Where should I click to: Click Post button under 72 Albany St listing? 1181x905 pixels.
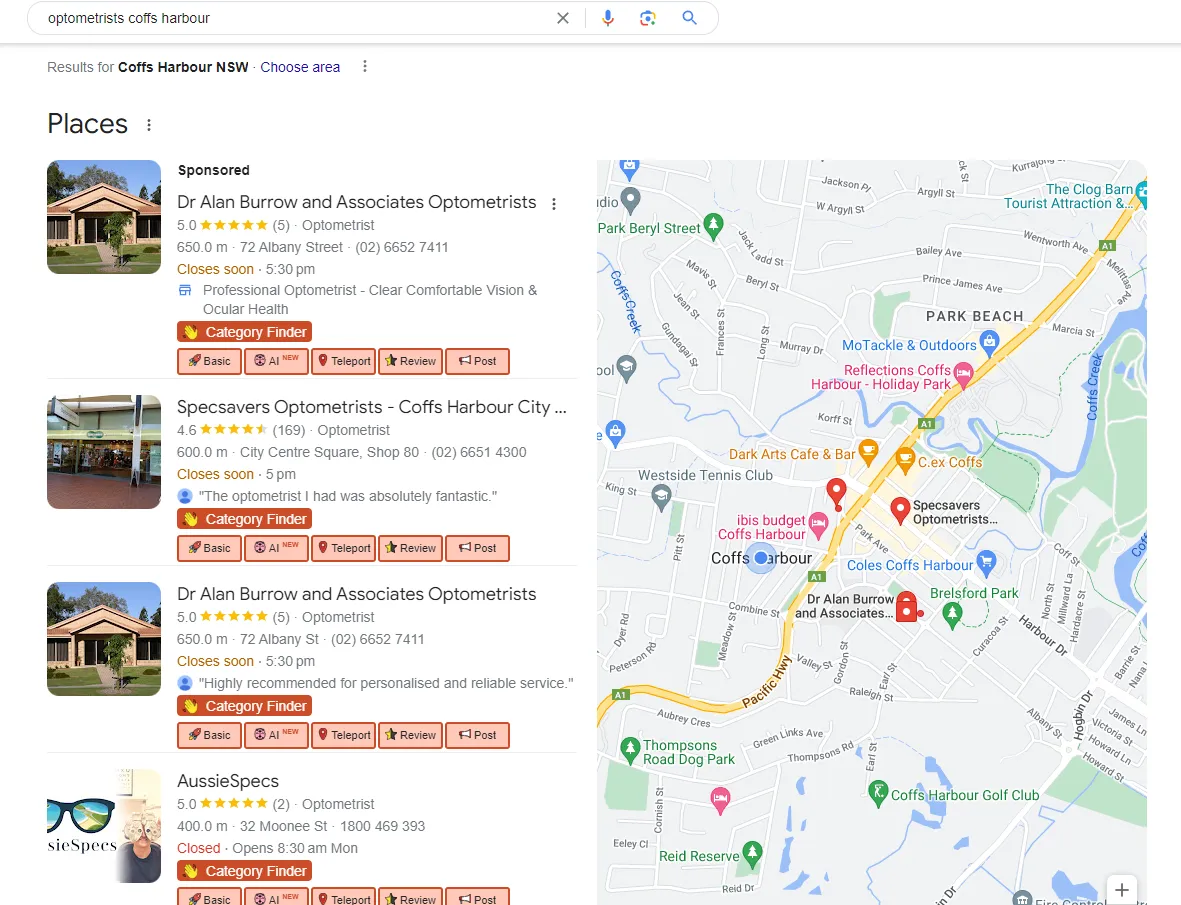click(x=478, y=735)
